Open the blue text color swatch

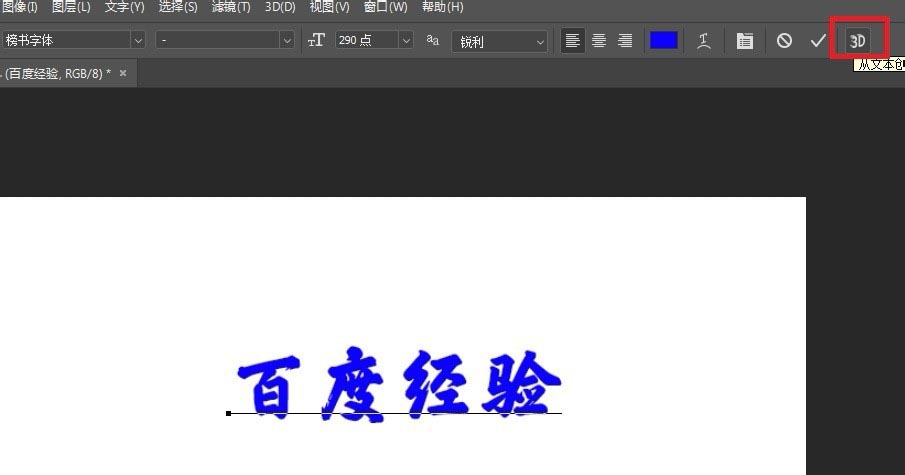(x=664, y=40)
